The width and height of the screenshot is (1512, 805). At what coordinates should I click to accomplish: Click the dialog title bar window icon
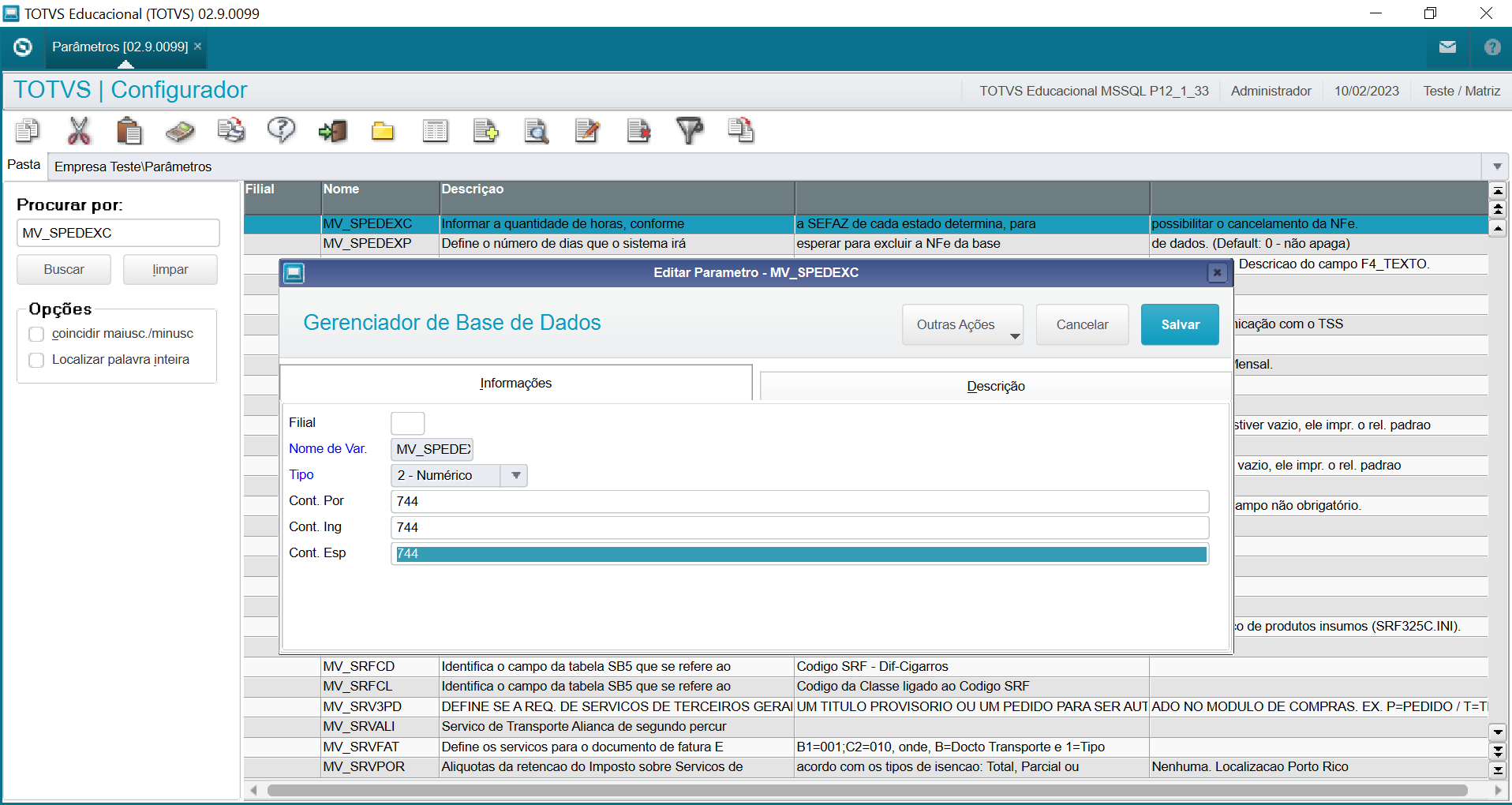point(294,273)
